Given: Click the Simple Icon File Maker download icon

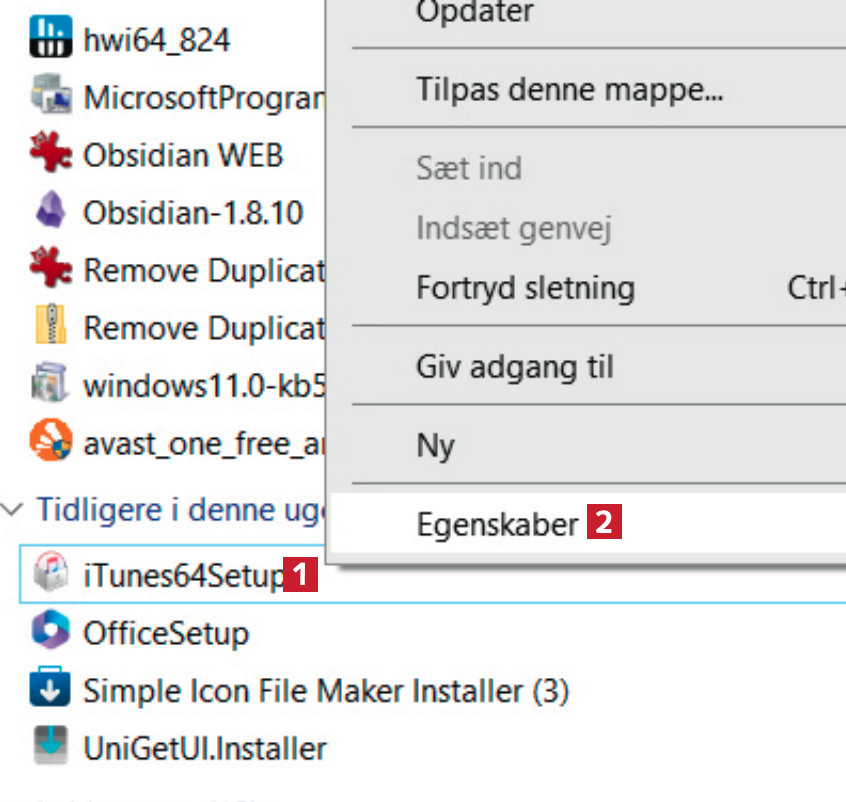Looking at the screenshot, I should (x=50, y=690).
